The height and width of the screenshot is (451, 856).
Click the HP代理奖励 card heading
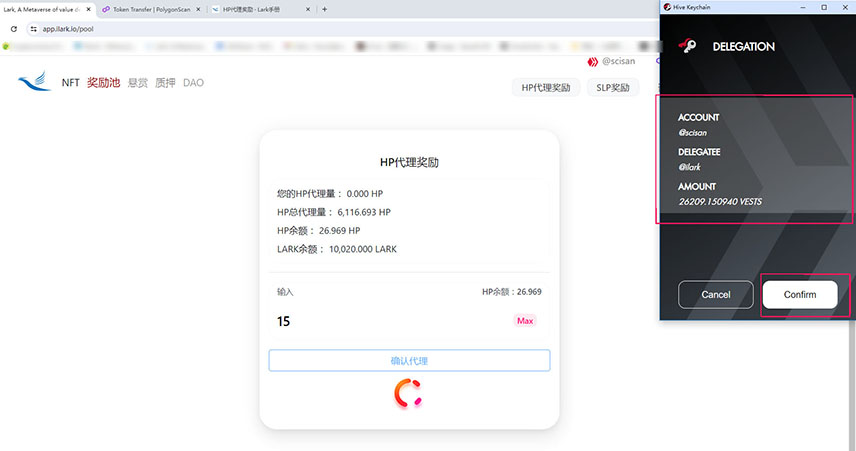pyautogui.click(x=409, y=162)
